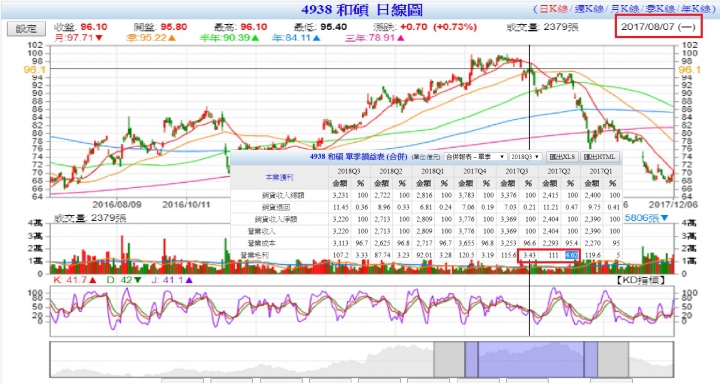Screen dimensions: 720x385
Task: Click the 2016/10/11 date axis label
Action: click(x=186, y=204)
